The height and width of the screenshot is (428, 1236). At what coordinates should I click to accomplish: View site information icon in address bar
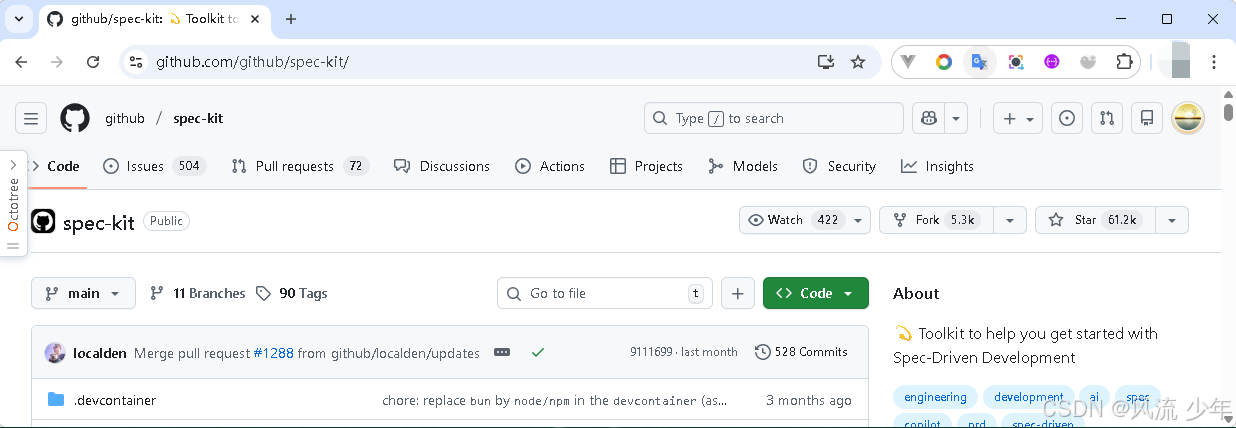(137, 62)
